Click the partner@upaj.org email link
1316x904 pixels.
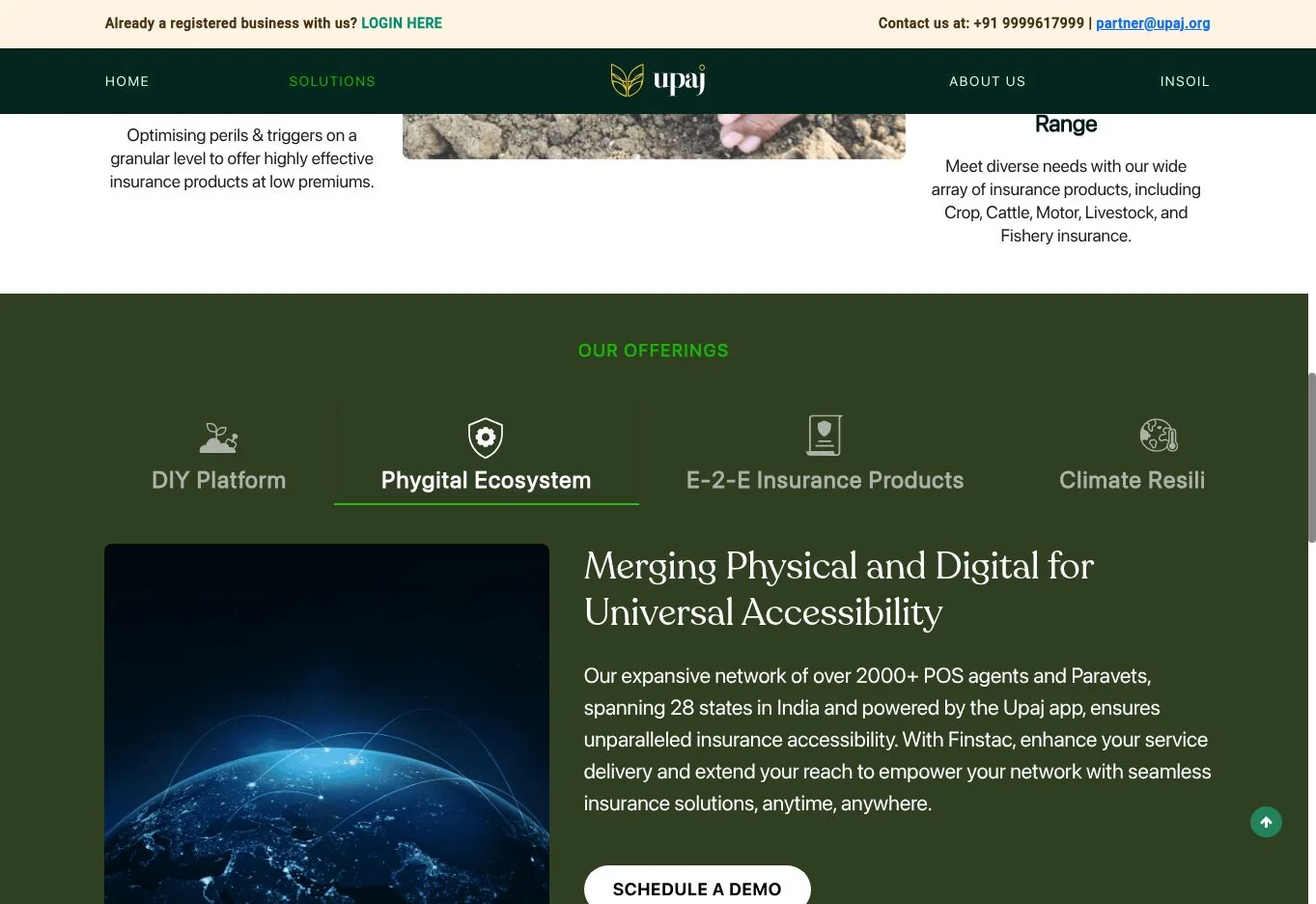[1153, 23]
